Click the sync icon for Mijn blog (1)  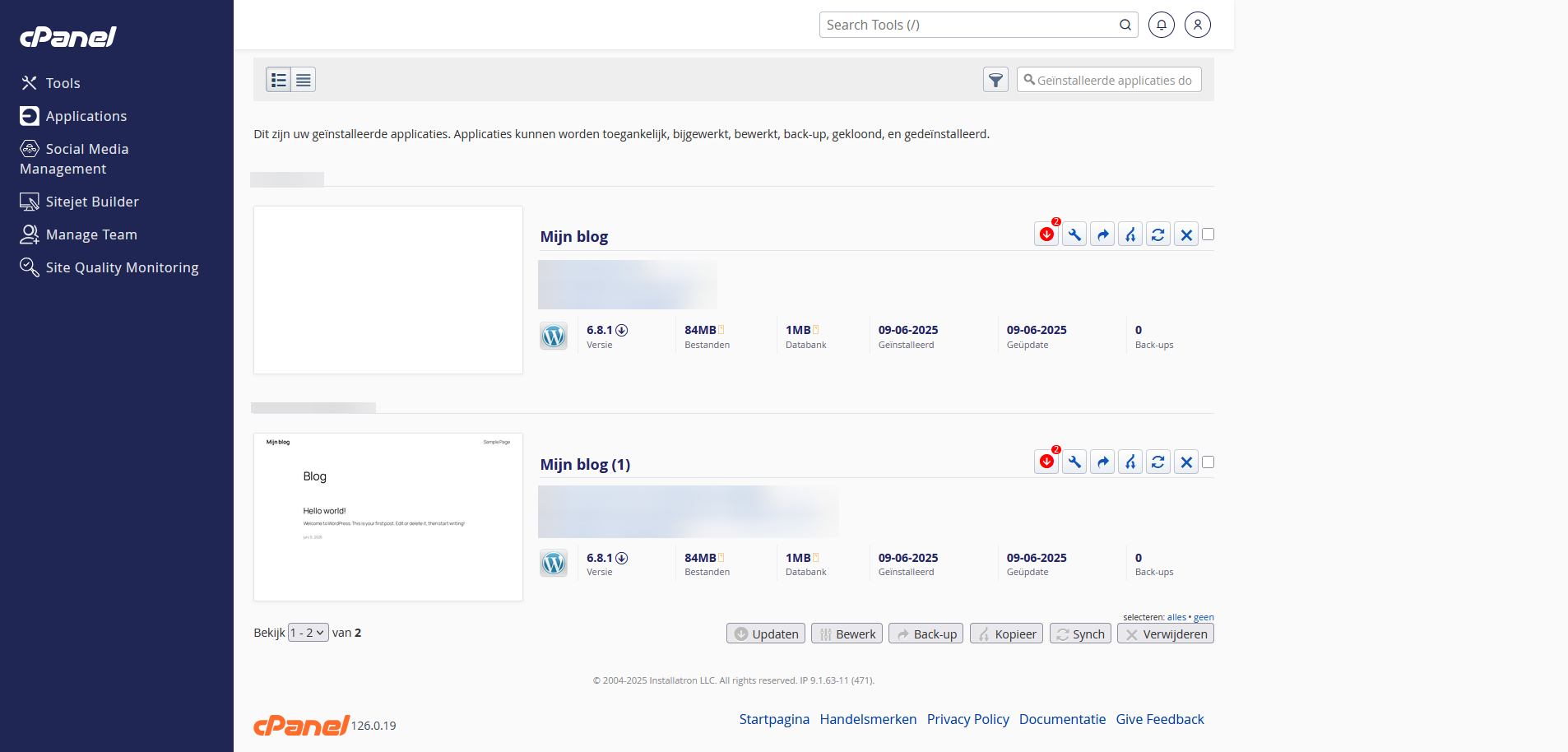(x=1158, y=462)
